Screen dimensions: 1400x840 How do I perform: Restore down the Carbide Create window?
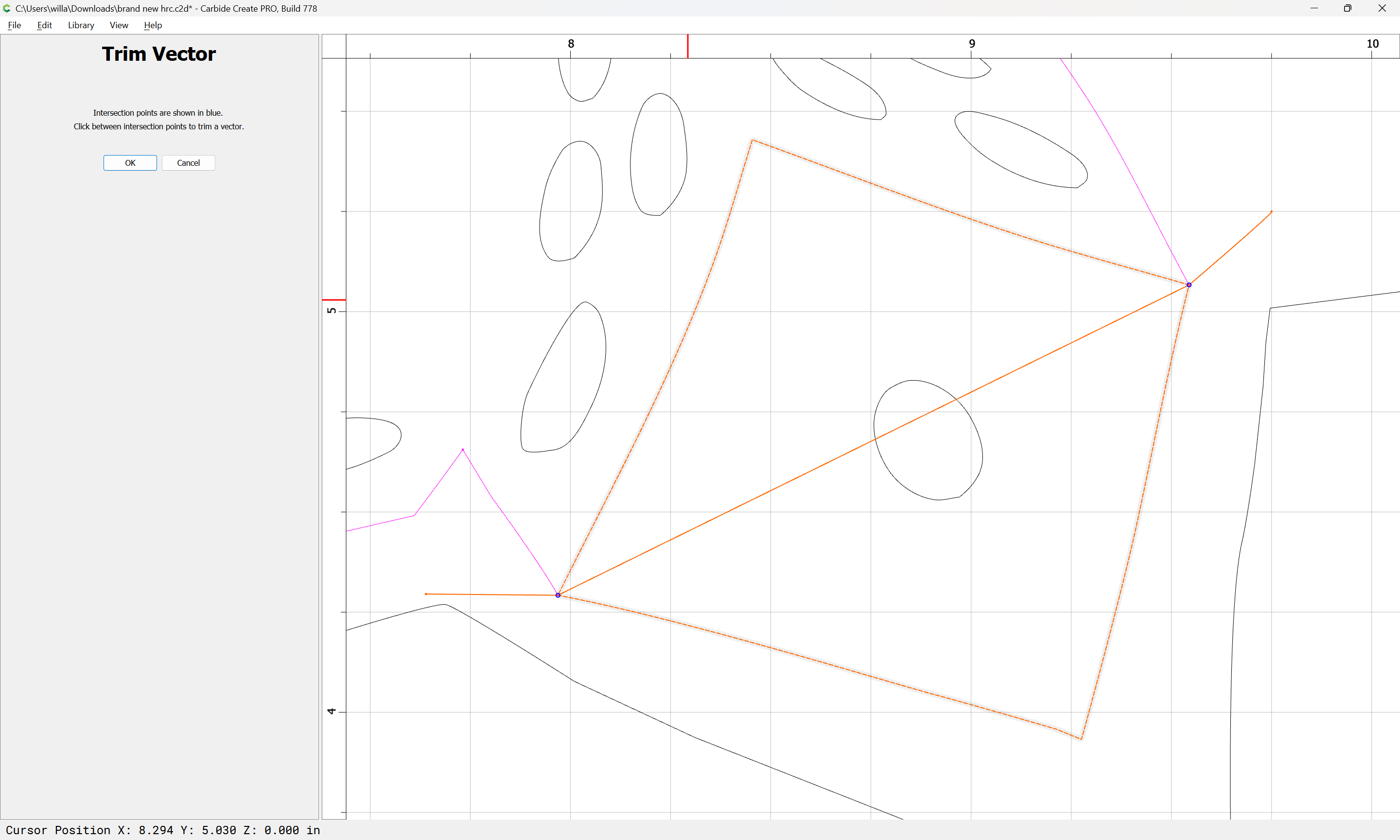click(1347, 8)
